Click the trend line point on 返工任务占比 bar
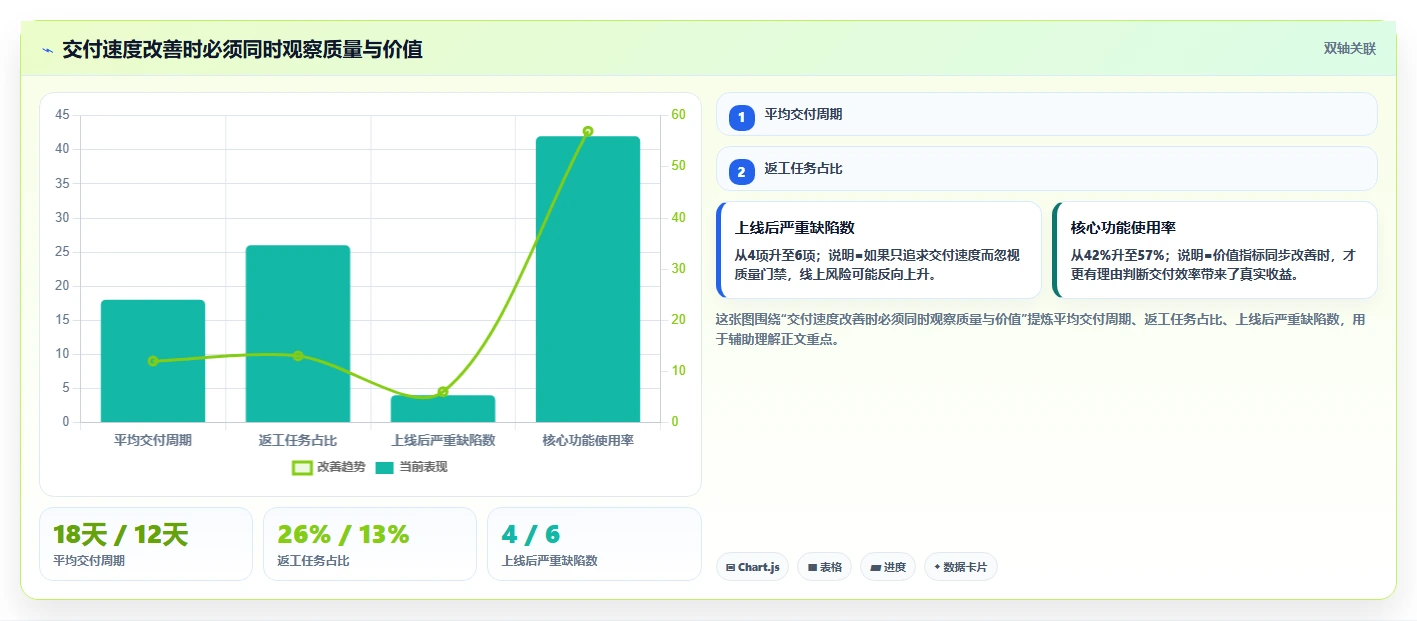This screenshot has height=621, width=1417. point(298,356)
